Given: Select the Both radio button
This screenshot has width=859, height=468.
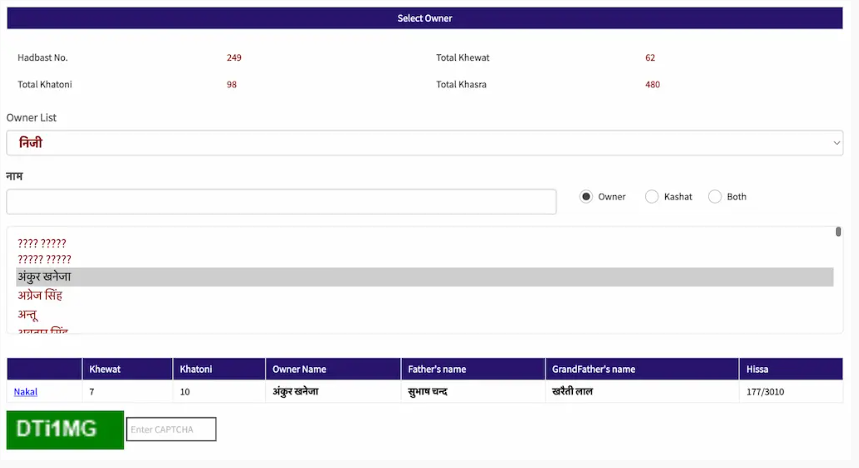Looking at the screenshot, I should click(715, 197).
